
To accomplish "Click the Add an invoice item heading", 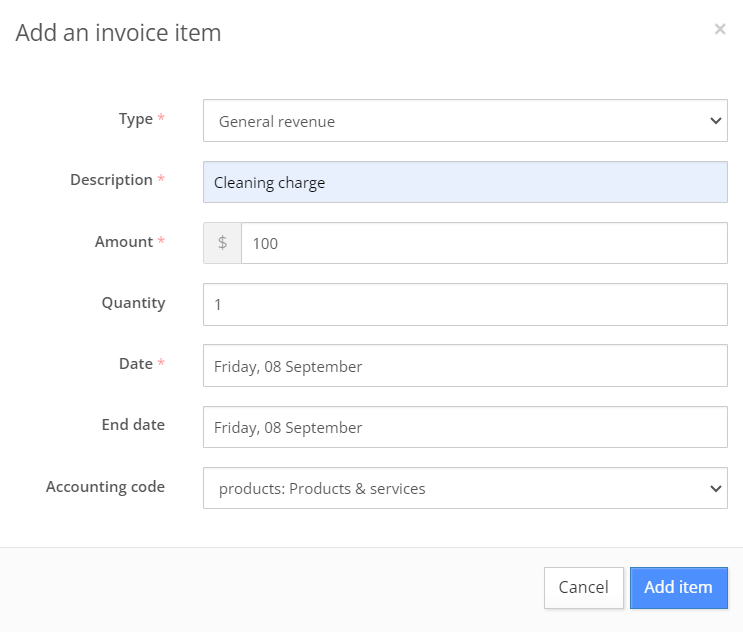I will [118, 33].
